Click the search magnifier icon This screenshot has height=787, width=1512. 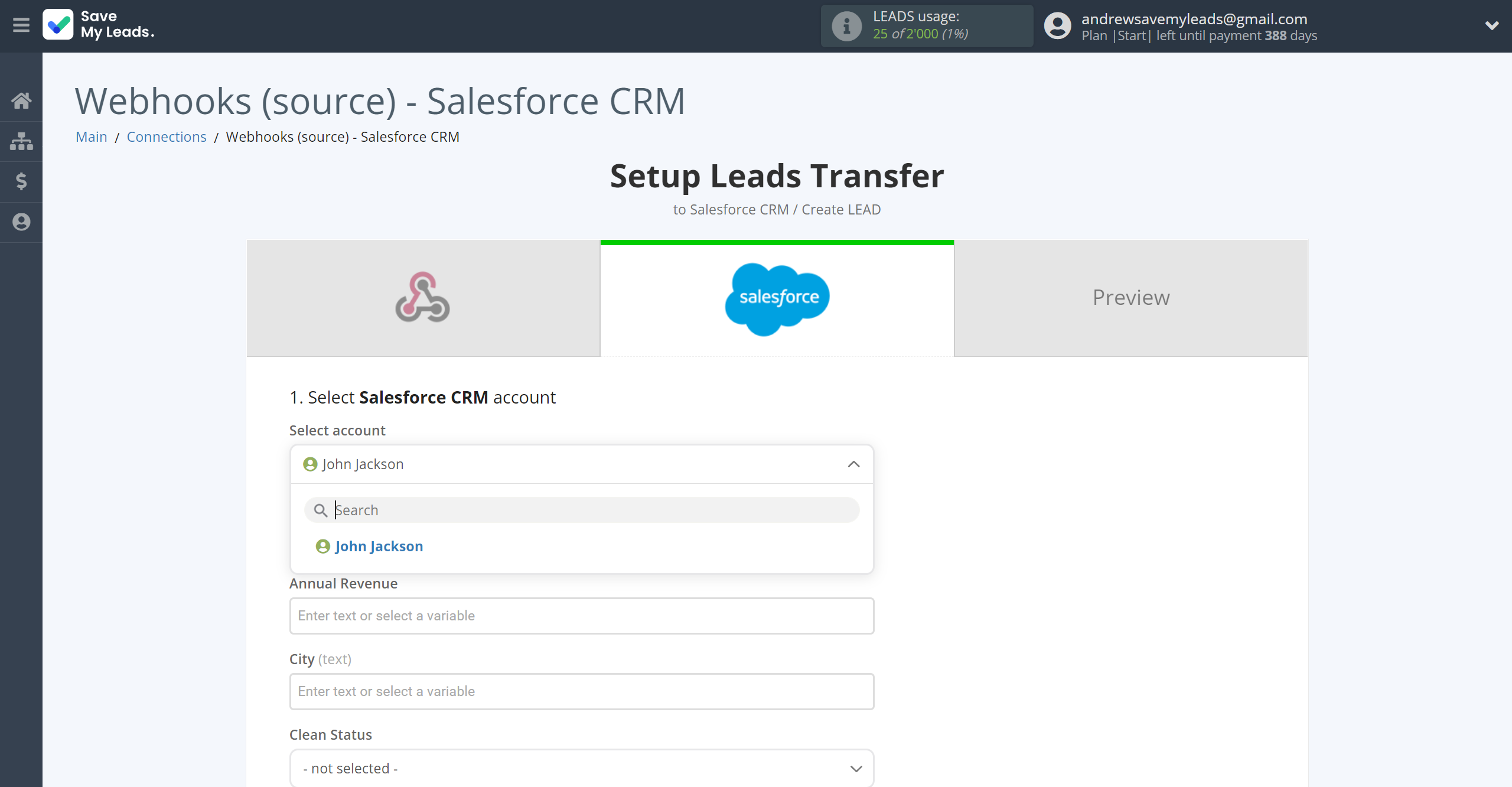(321, 510)
